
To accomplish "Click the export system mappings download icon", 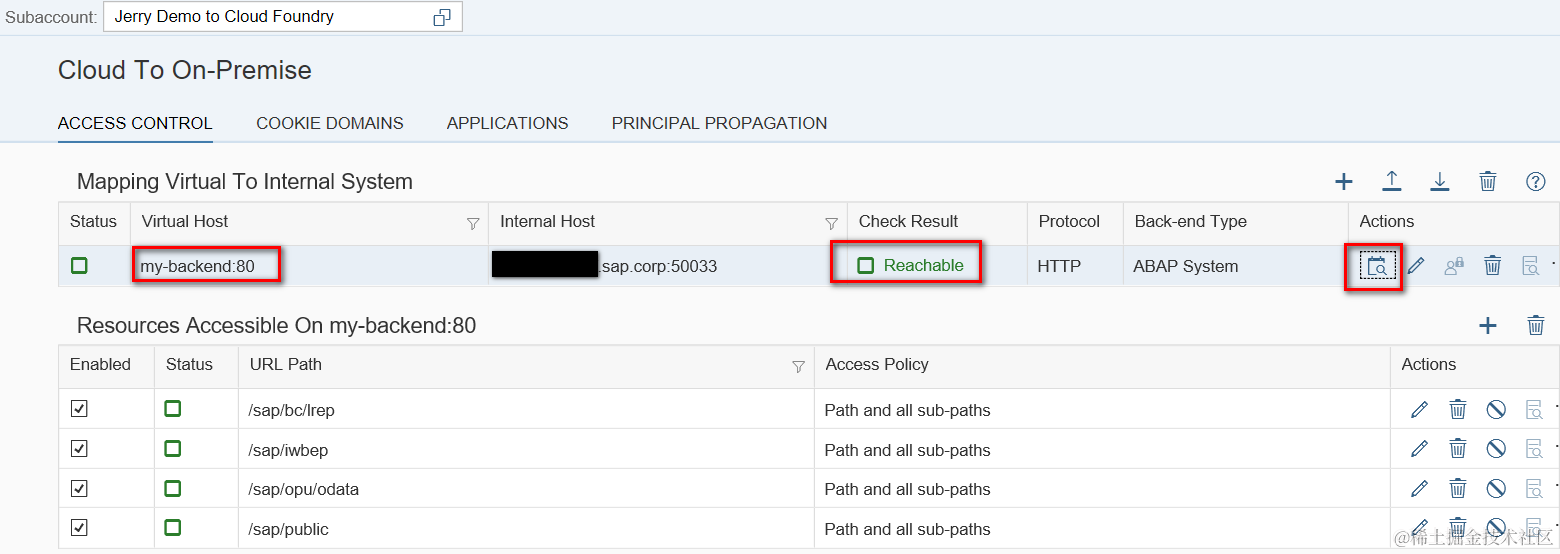I will coord(1439,181).
